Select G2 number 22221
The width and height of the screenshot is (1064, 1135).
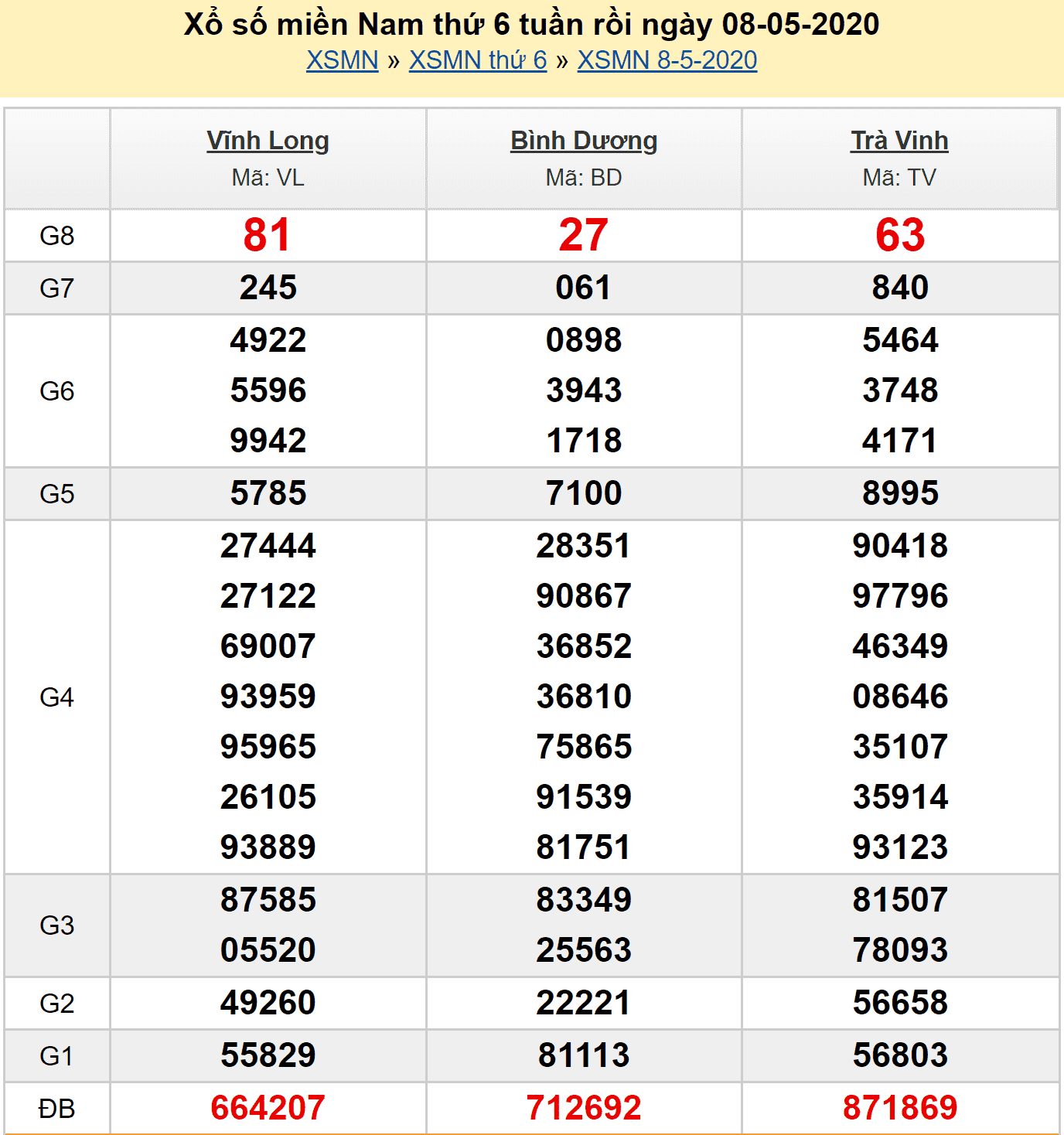pyautogui.click(x=584, y=1003)
